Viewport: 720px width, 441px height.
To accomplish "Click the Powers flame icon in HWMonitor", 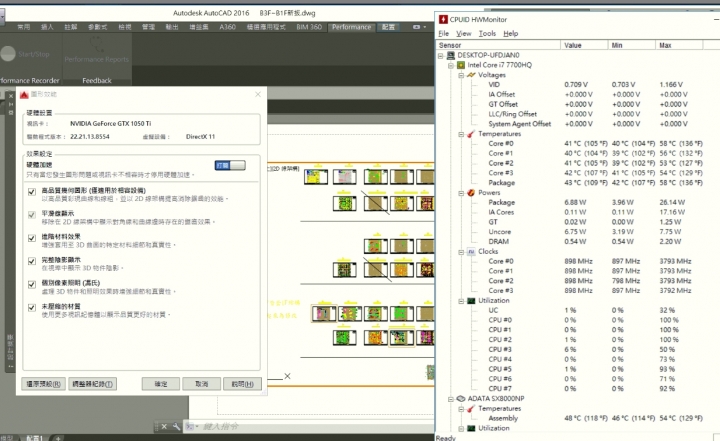I will click(x=471, y=192).
